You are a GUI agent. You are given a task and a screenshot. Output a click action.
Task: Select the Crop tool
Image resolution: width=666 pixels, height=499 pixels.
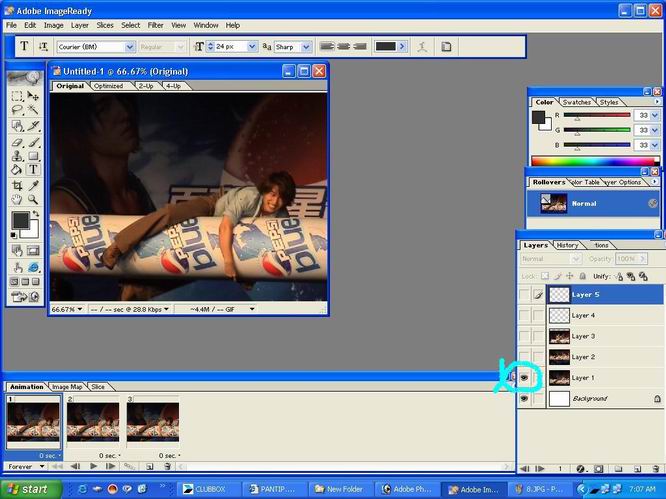(x=17, y=186)
